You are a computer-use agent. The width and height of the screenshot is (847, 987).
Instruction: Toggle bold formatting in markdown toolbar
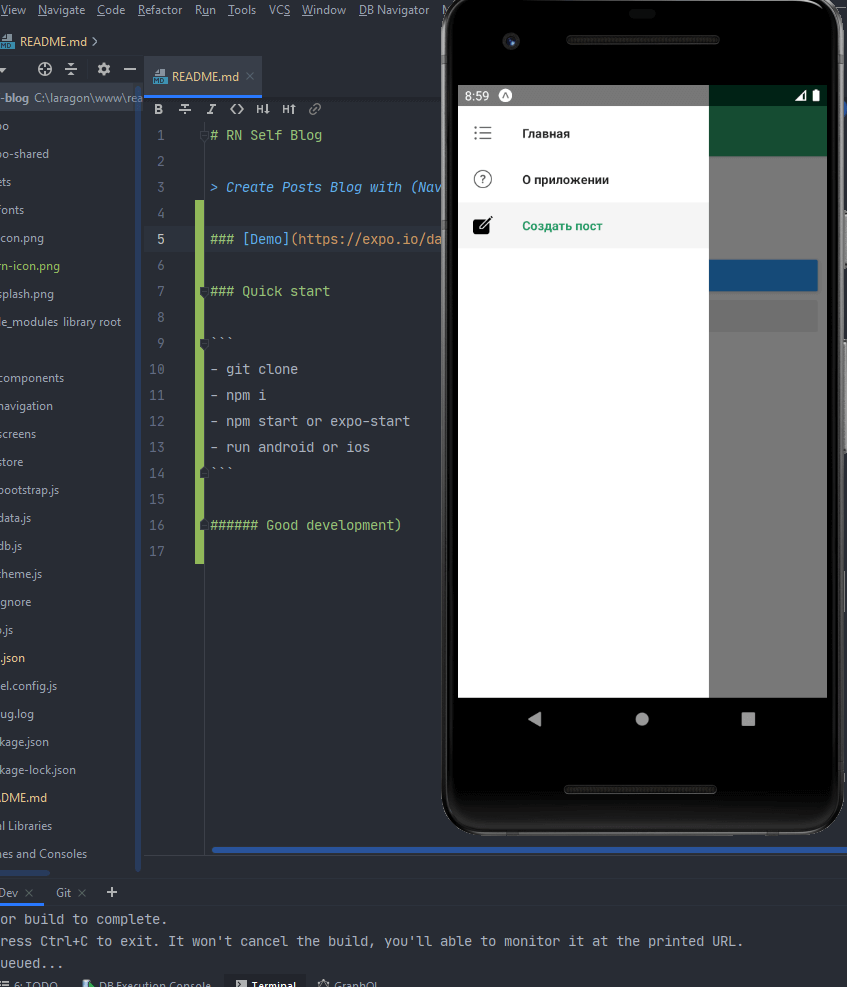[158, 109]
